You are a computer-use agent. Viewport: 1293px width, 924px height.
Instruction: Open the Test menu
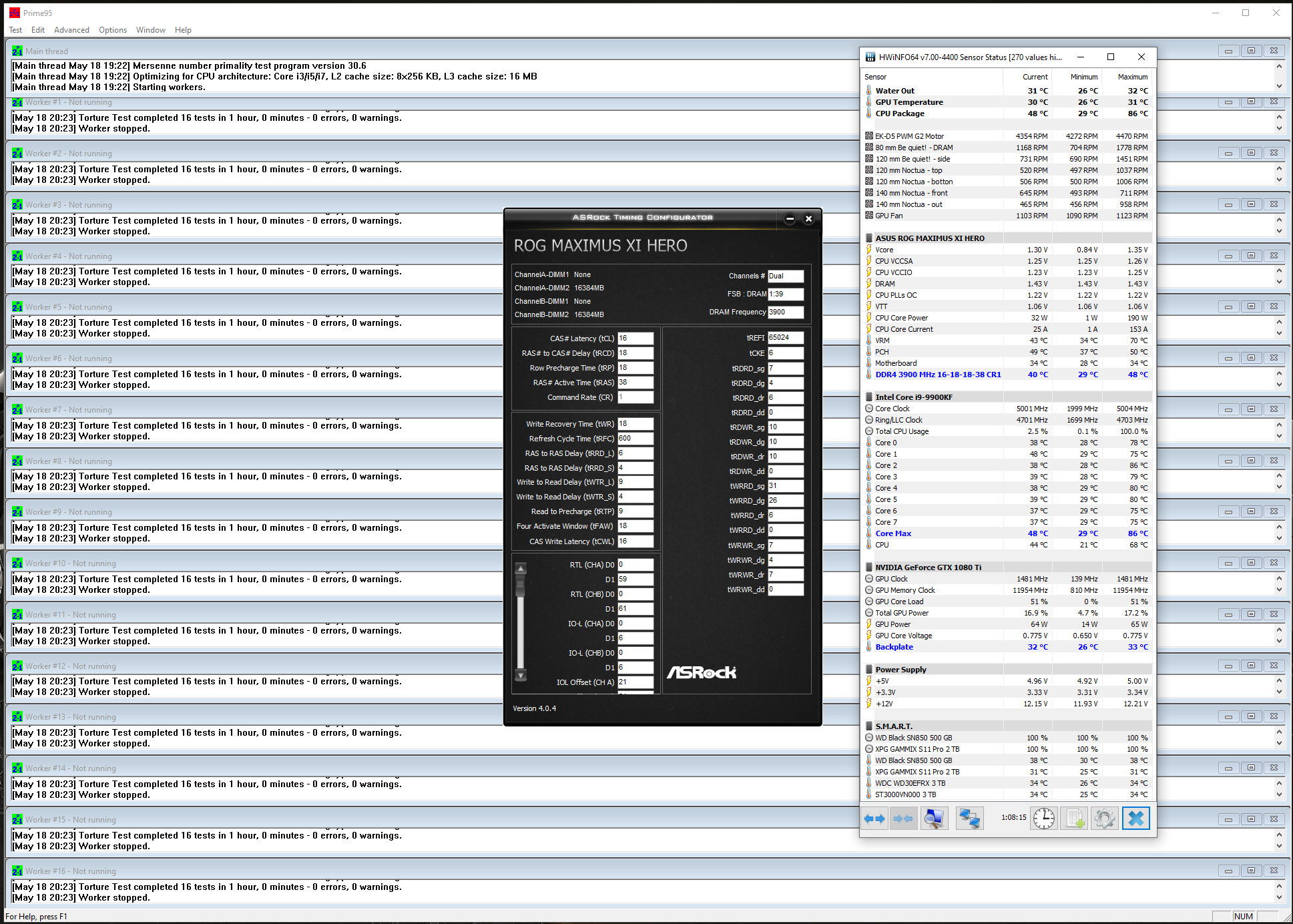[x=15, y=30]
